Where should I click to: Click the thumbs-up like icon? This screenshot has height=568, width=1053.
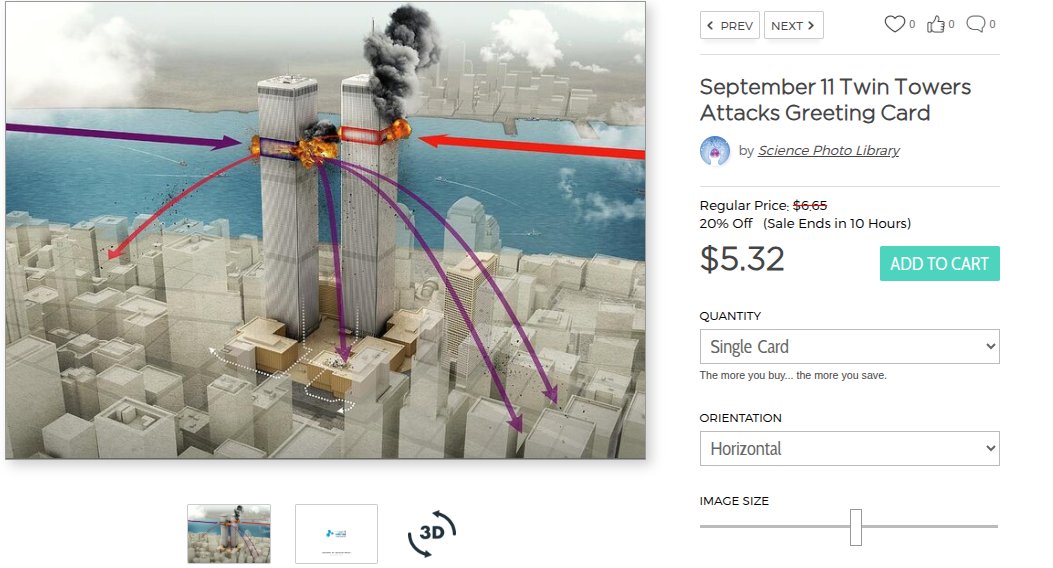(x=935, y=25)
